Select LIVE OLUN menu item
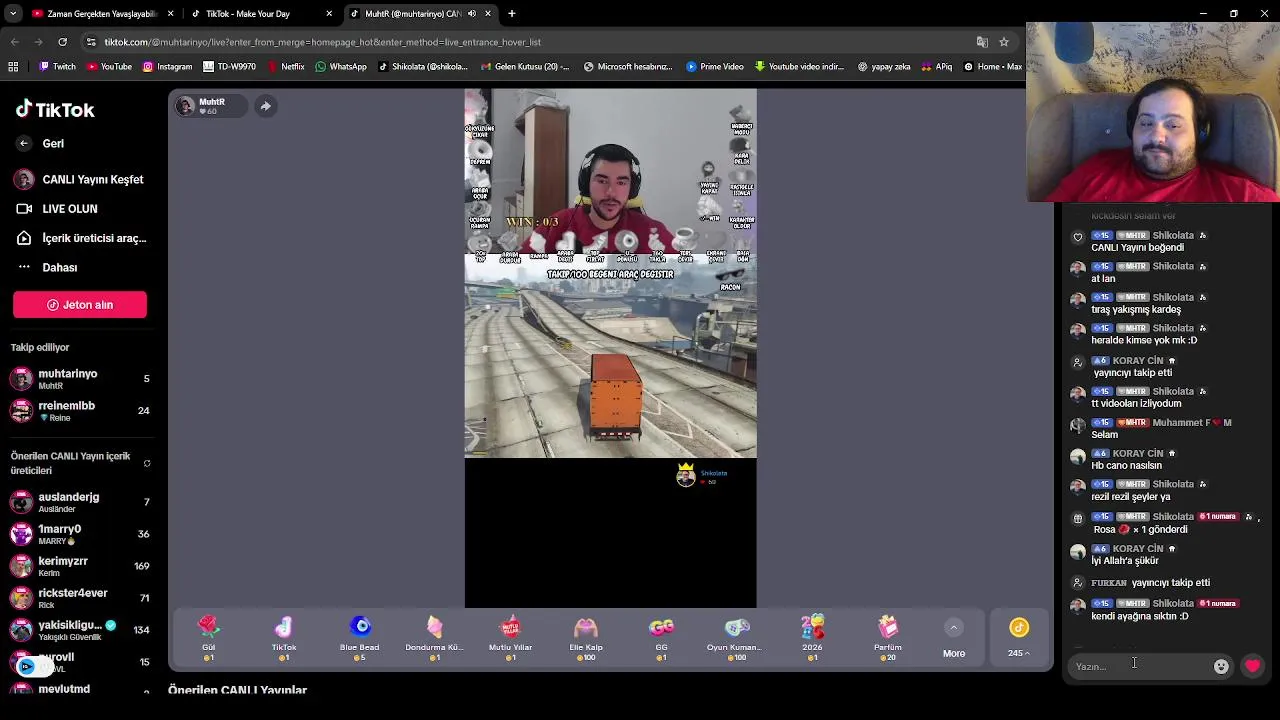Image resolution: width=1280 pixels, height=720 pixels. click(x=58, y=209)
